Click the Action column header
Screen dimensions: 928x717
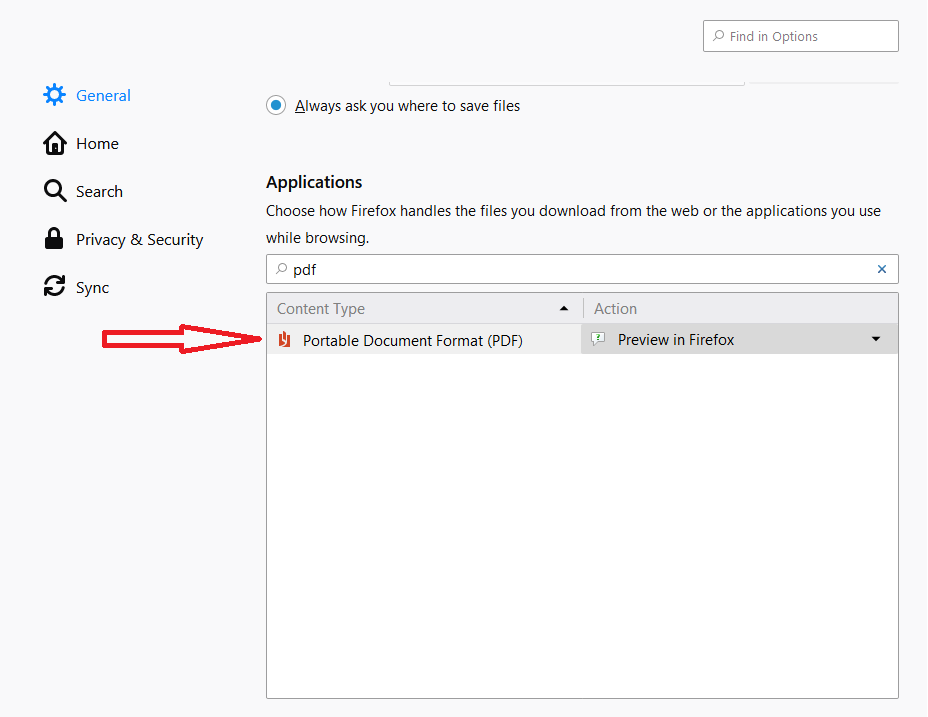(x=740, y=308)
